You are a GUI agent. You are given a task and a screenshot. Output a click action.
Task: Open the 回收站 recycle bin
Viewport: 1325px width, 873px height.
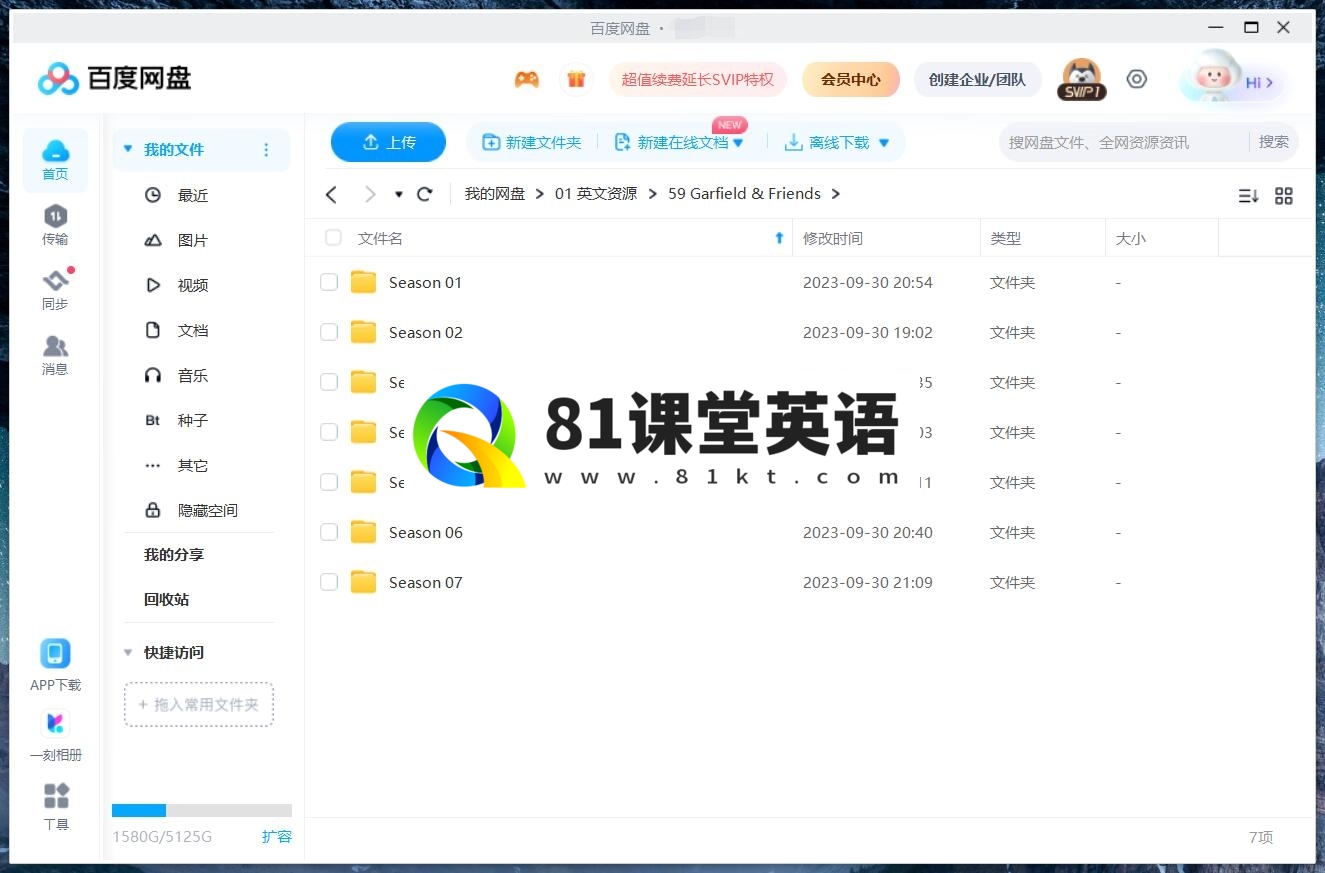pyautogui.click(x=166, y=600)
